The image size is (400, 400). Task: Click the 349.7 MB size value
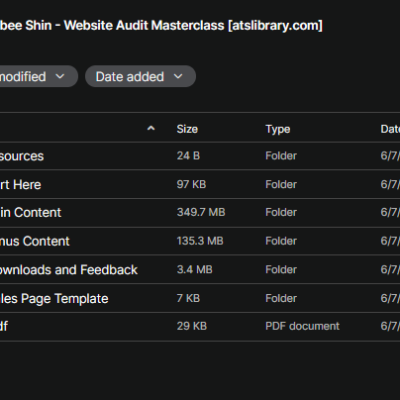click(201, 212)
